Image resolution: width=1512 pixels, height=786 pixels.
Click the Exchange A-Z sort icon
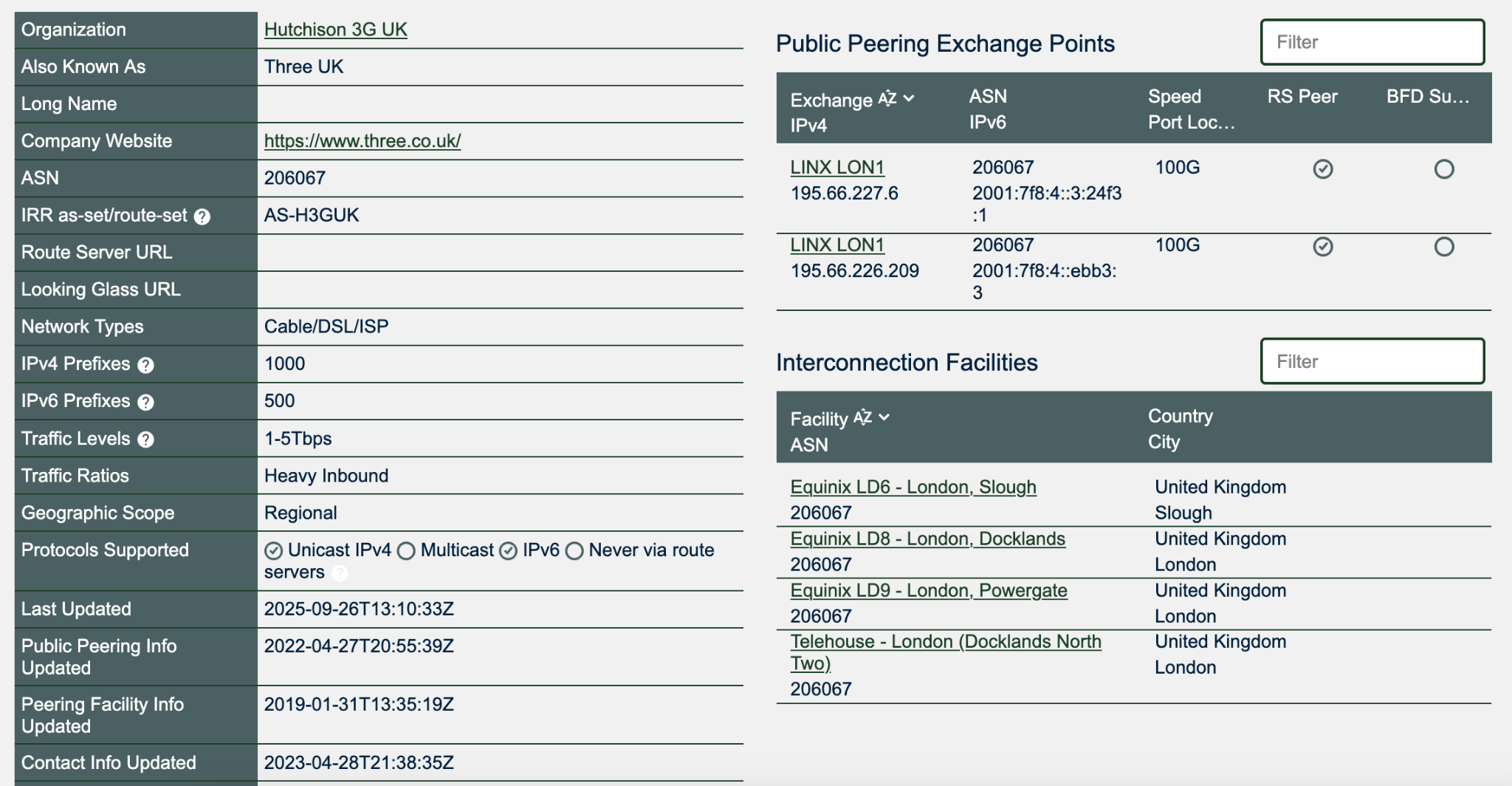coord(887,99)
